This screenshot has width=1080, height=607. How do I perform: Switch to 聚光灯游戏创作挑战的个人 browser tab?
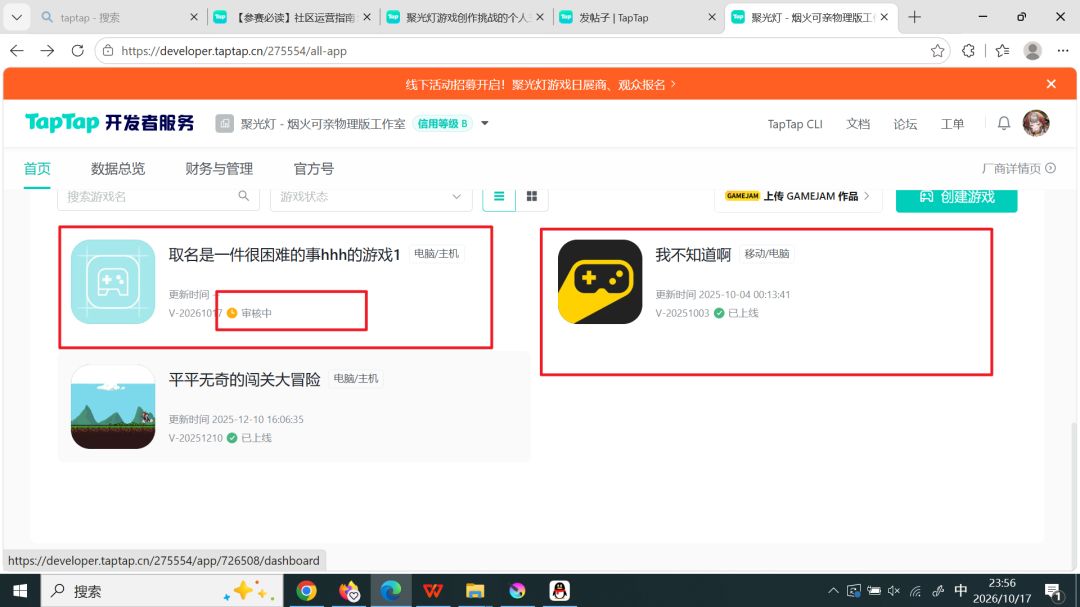(466, 17)
